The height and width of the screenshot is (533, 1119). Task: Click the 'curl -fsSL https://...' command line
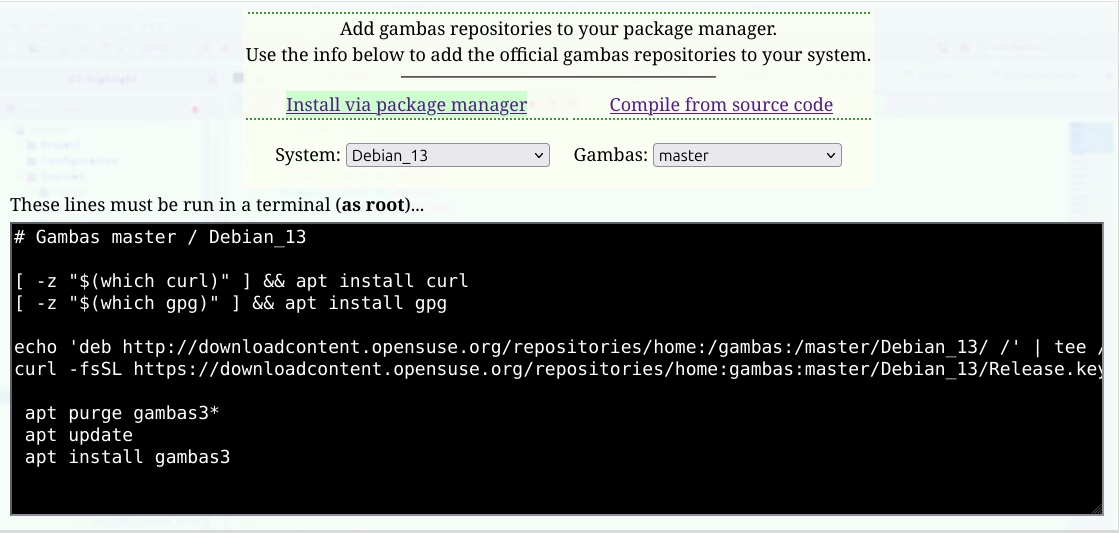pyautogui.click(x=500, y=370)
